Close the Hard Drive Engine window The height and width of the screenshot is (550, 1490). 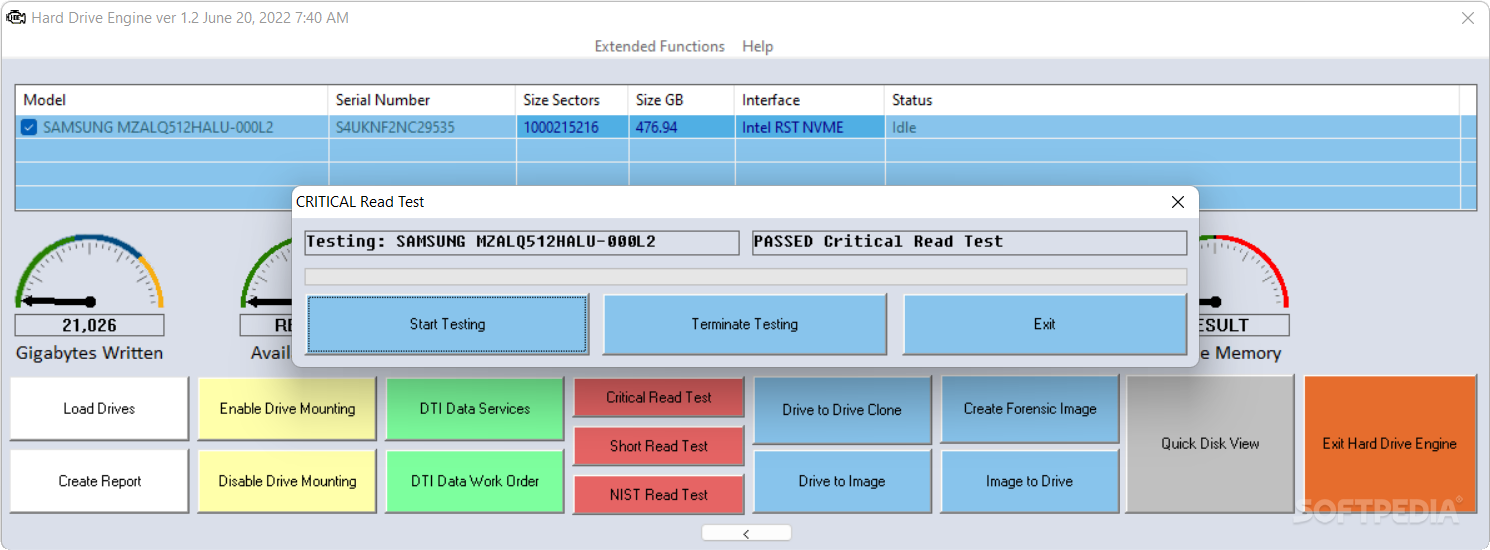(1468, 18)
